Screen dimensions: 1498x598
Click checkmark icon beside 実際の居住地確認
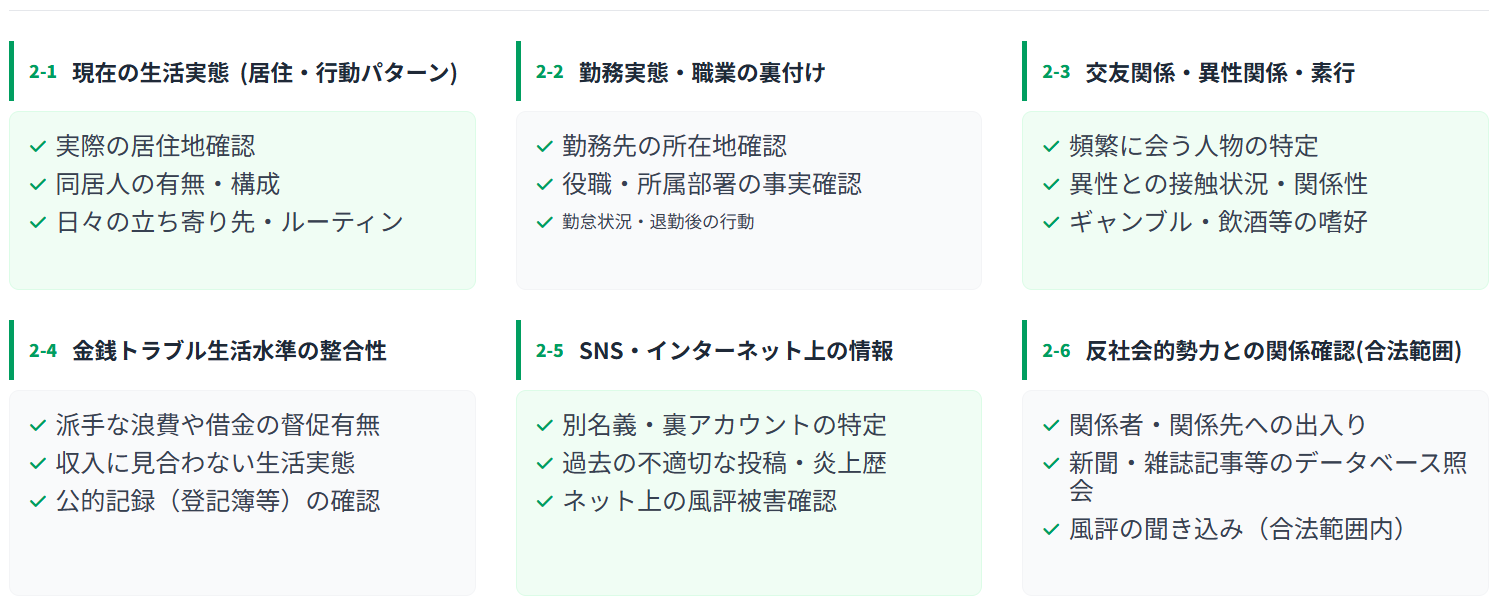point(38,147)
